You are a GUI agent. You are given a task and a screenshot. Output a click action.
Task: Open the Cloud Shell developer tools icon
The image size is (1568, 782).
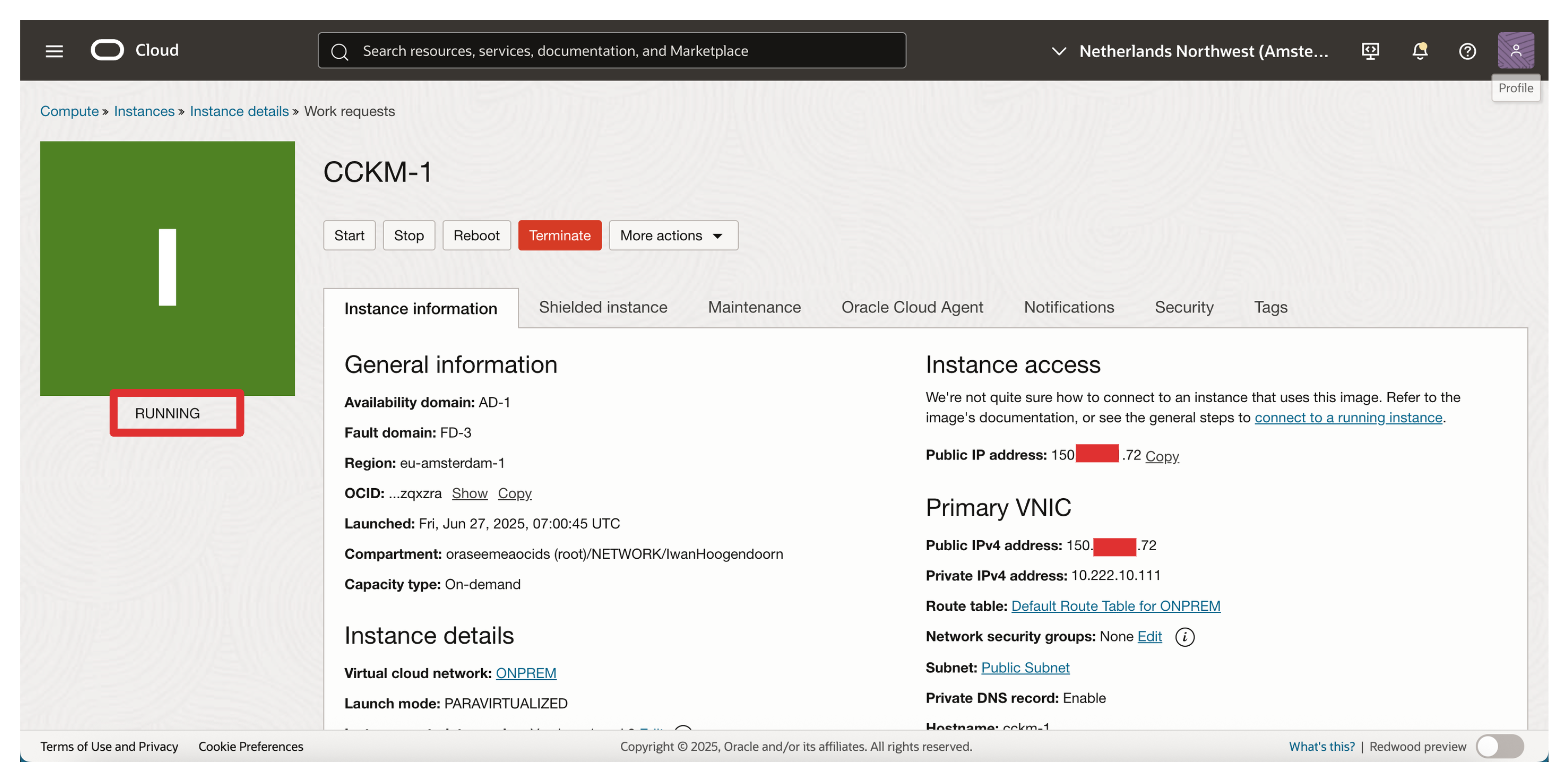1371,51
